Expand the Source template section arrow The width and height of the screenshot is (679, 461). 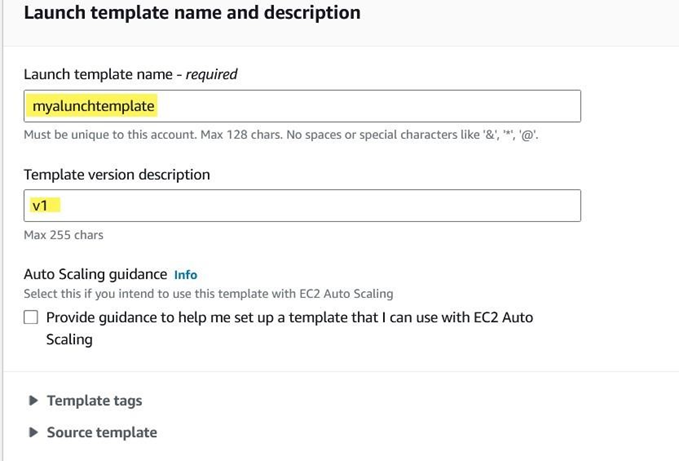tap(34, 433)
